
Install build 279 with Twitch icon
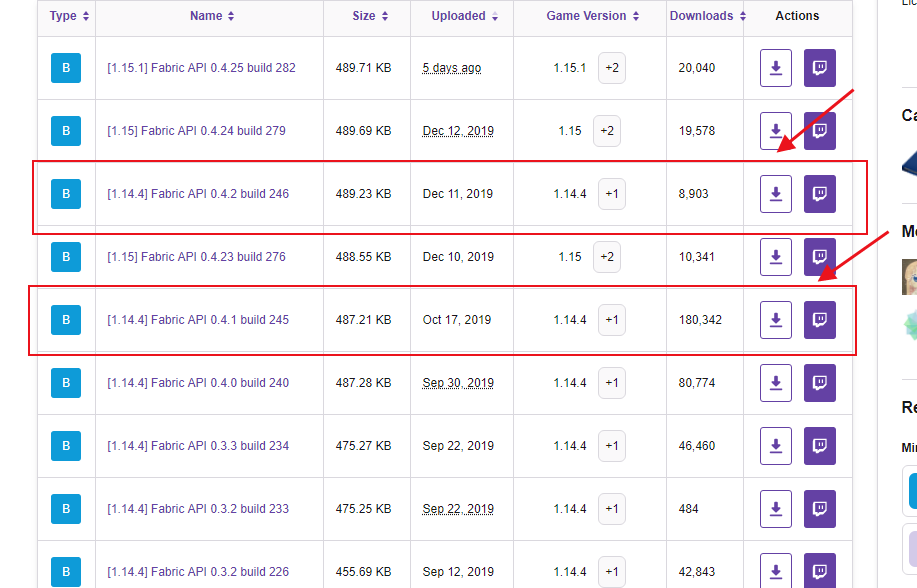point(819,131)
